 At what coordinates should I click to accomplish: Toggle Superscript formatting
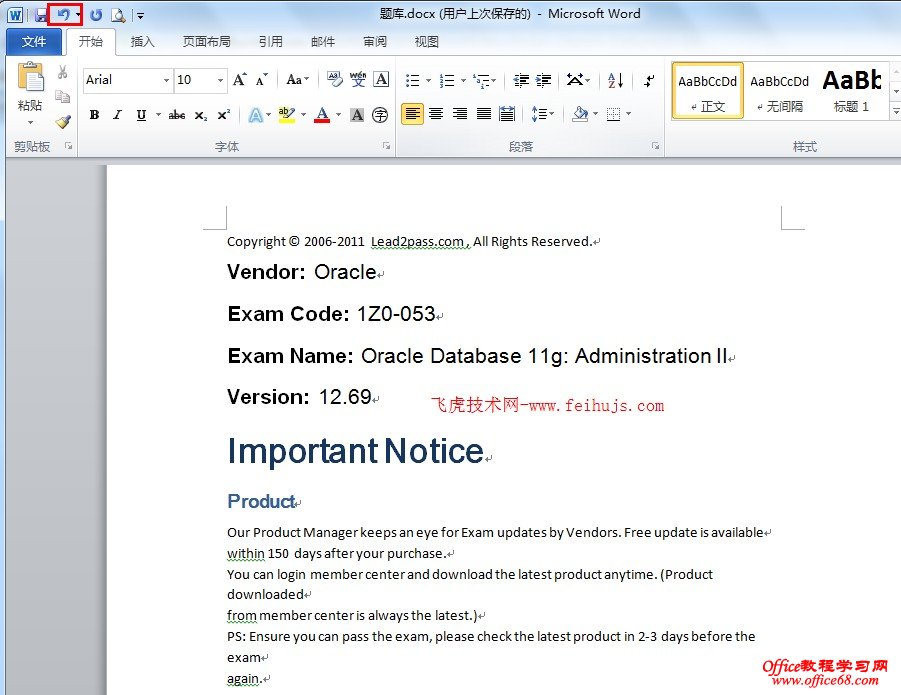coord(224,115)
